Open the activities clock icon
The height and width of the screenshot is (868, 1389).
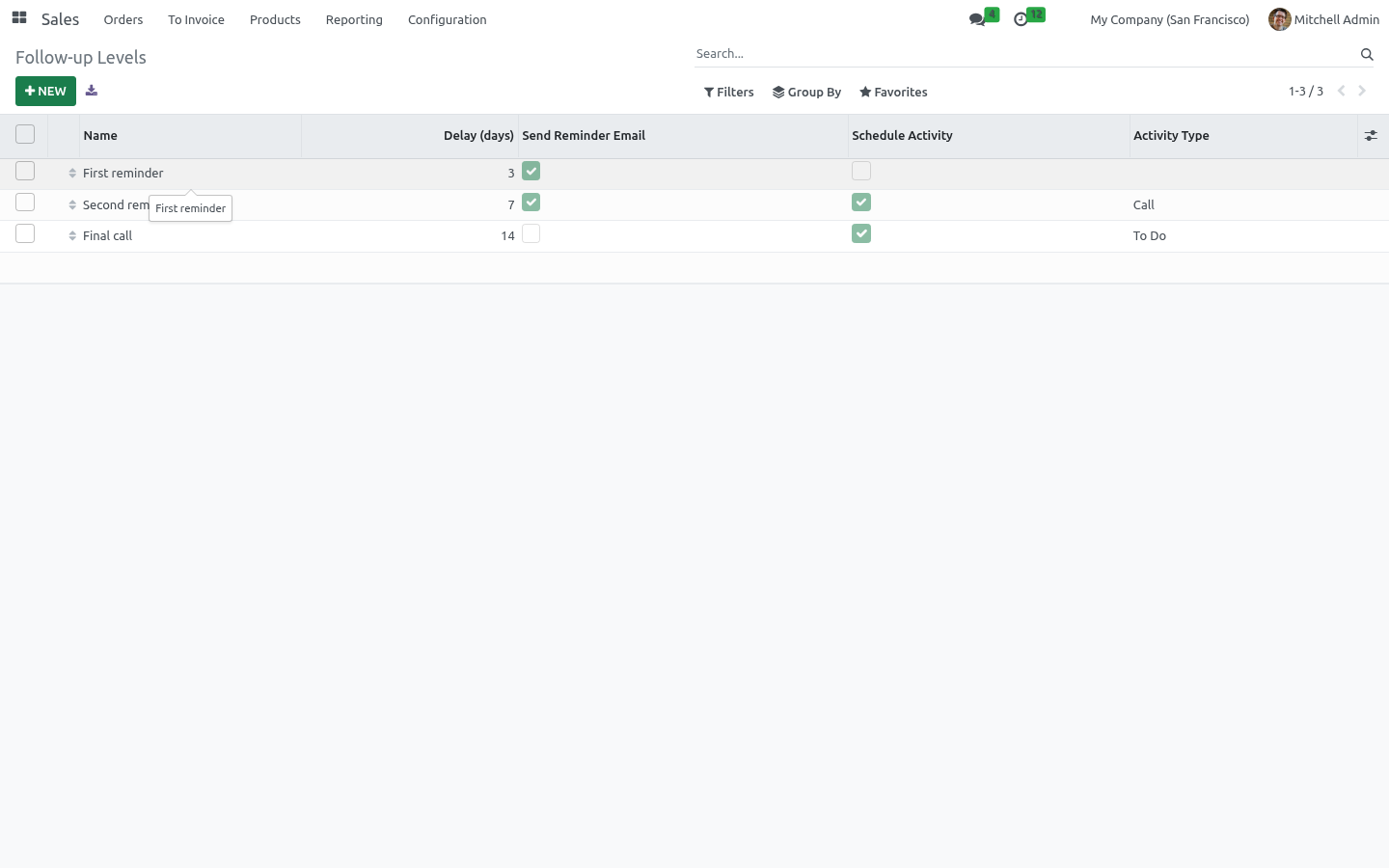[1021, 19]
